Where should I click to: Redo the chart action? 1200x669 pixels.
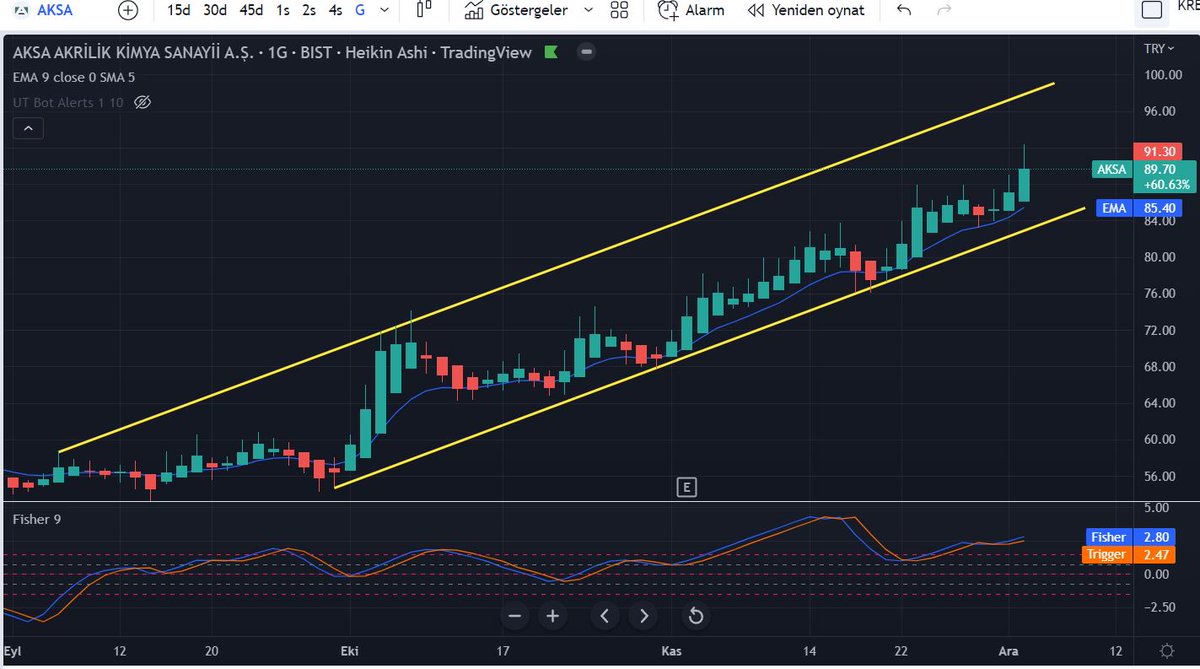coord(944,10)
